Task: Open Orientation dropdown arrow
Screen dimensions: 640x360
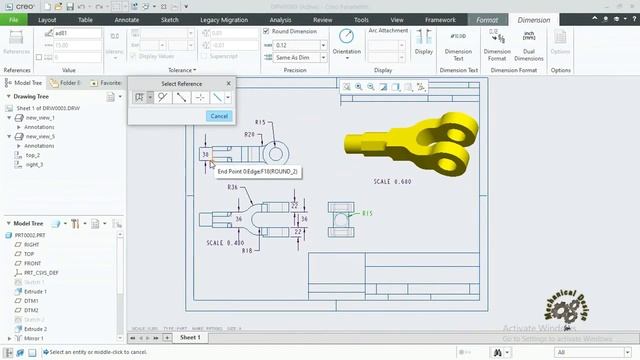Action: pos(347,58)
